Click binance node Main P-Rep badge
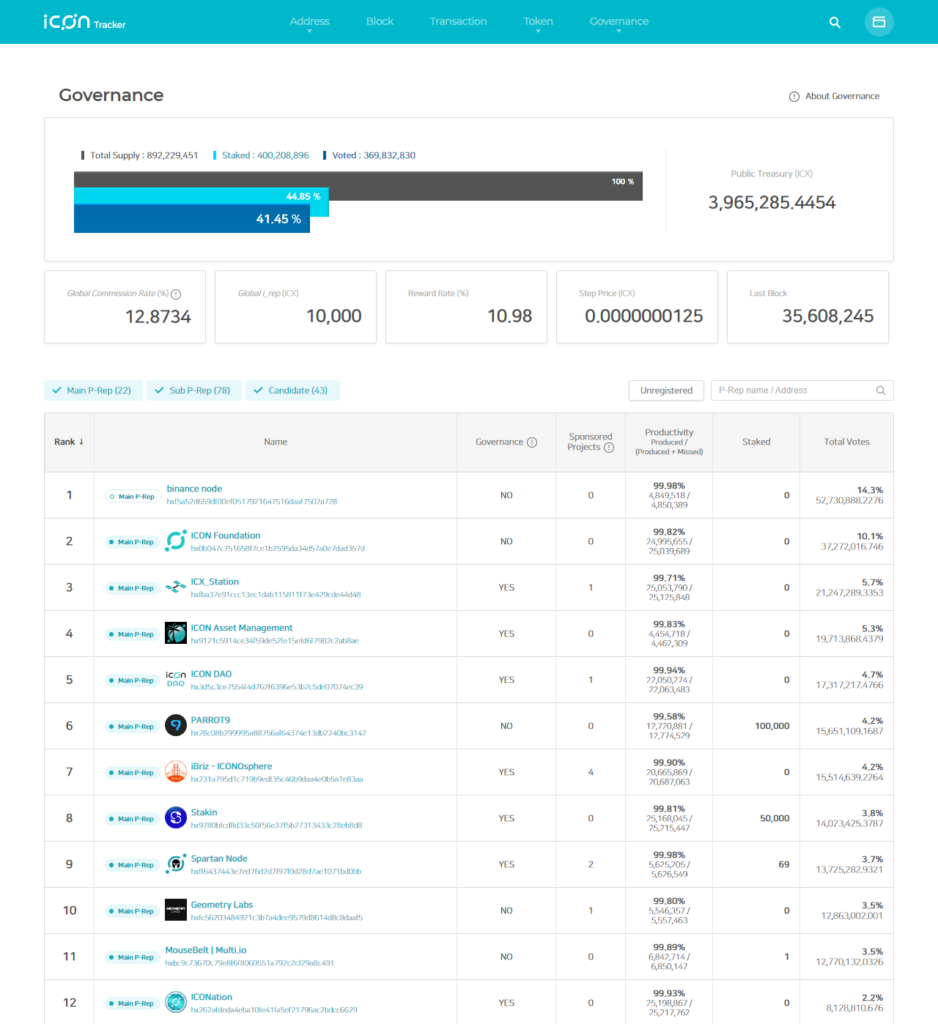Viewport: 938px width, 1024px height. pos(133,496)
